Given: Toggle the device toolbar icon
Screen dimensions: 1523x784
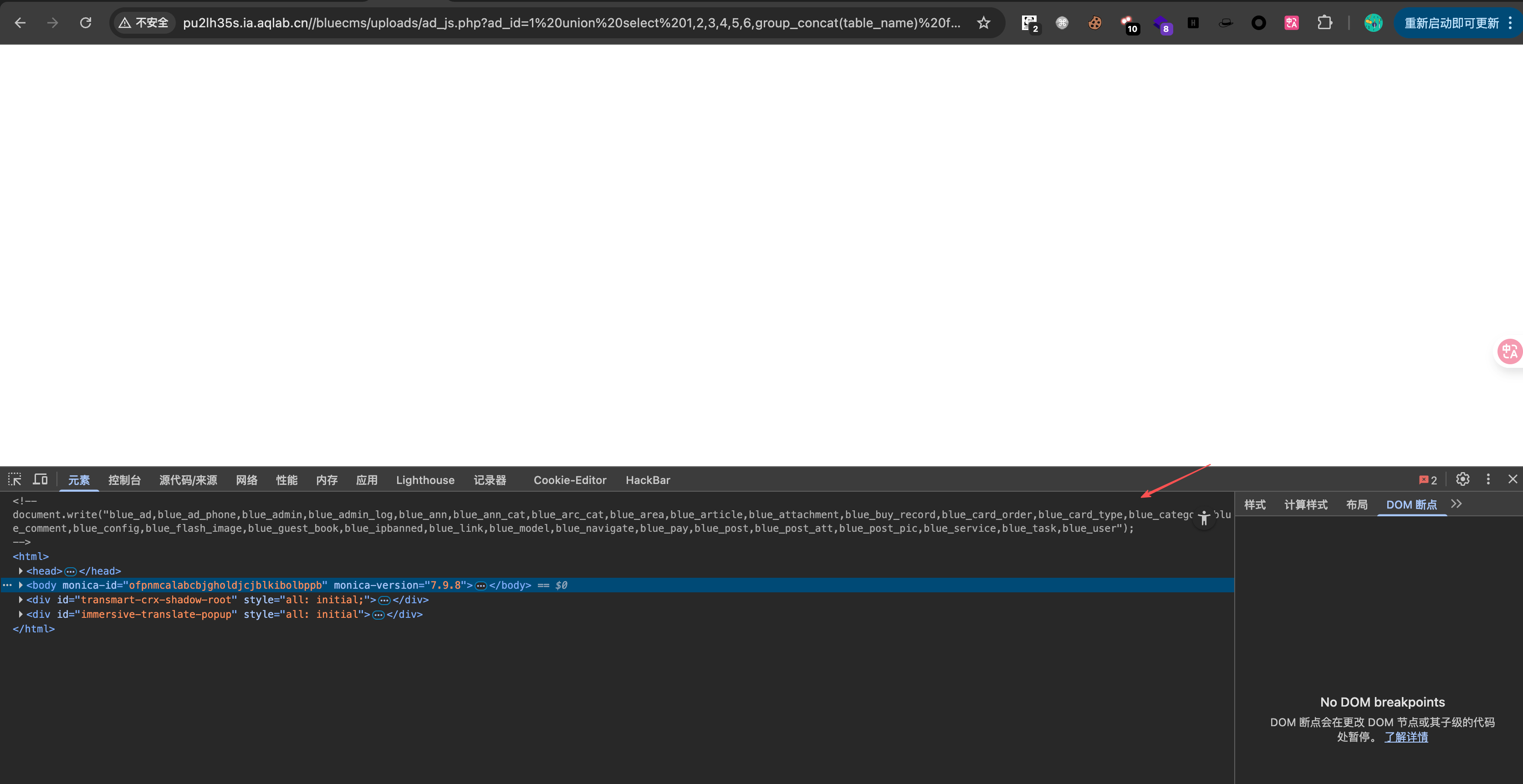Looking at the screenshot, I should point(40,479).
